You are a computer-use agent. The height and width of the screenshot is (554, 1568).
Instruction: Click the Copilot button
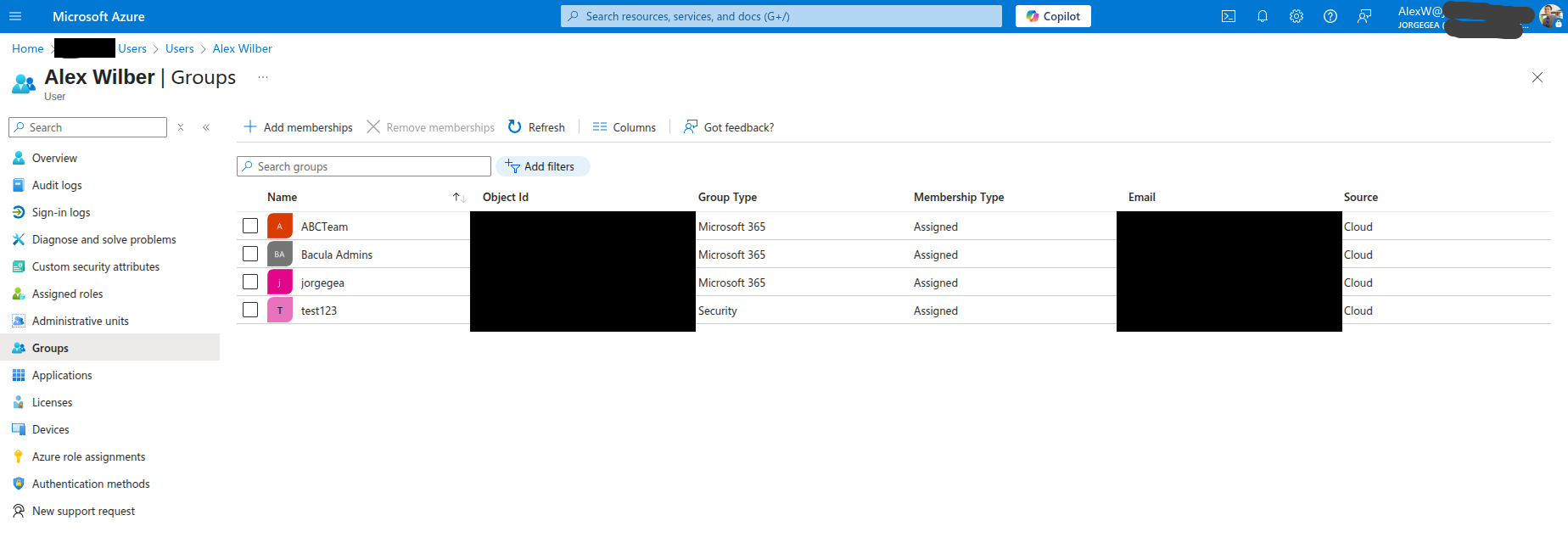pos(1053,16)
